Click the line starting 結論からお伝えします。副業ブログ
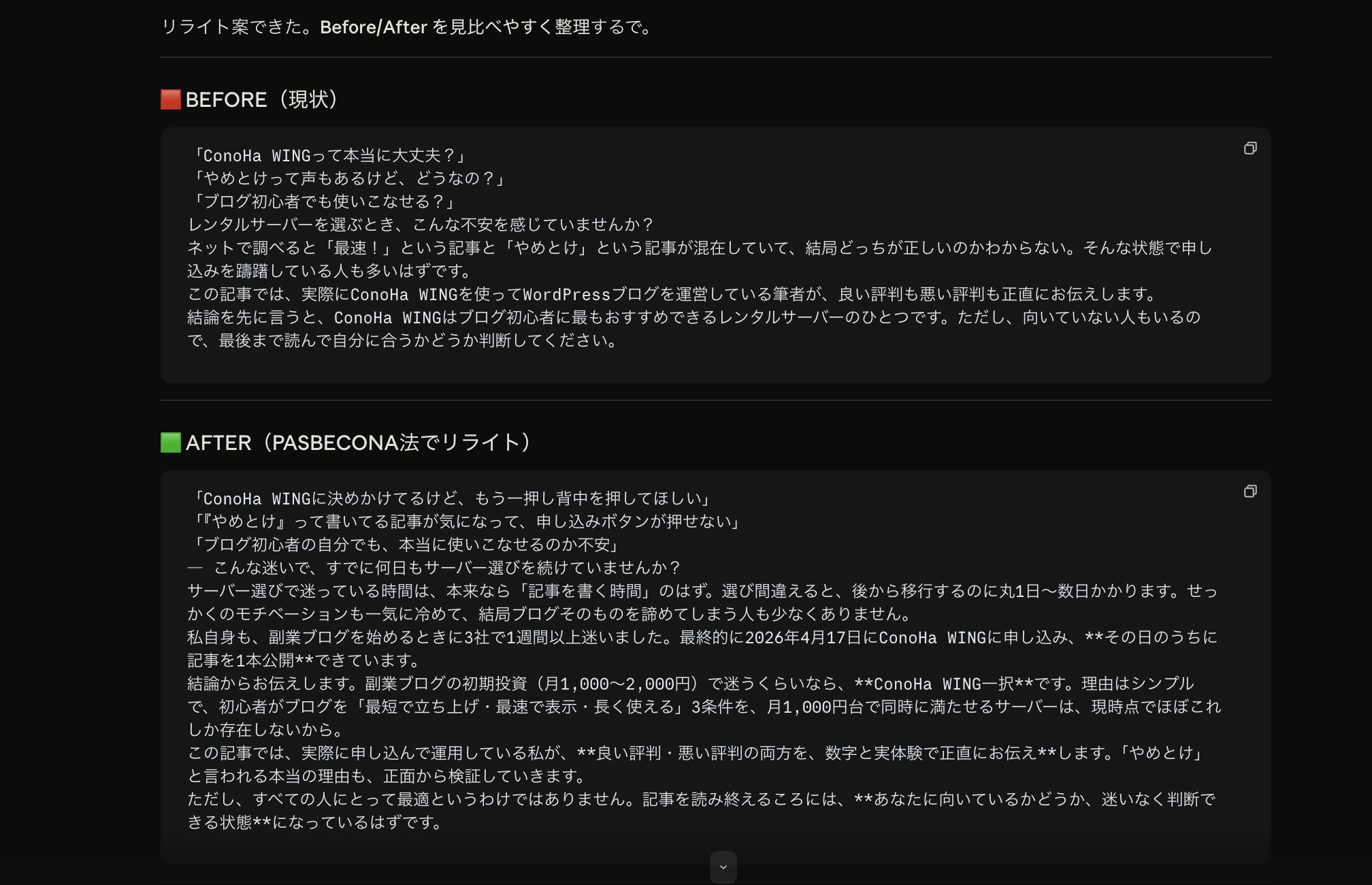The width and height of the screenshot is (1372, 885). (704, 707)
